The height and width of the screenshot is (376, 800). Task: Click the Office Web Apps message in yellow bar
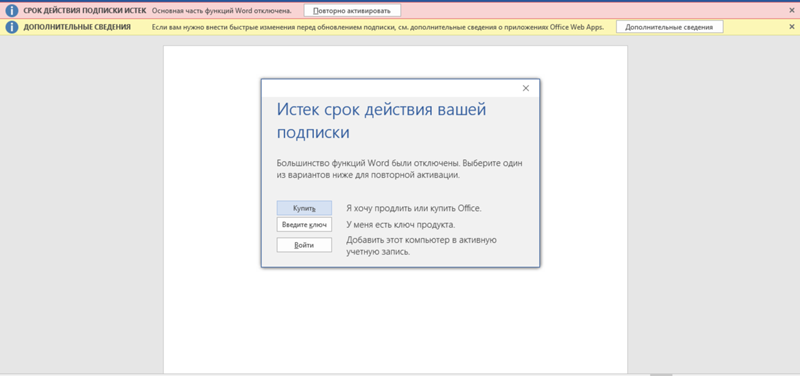(x=378, y=27)
